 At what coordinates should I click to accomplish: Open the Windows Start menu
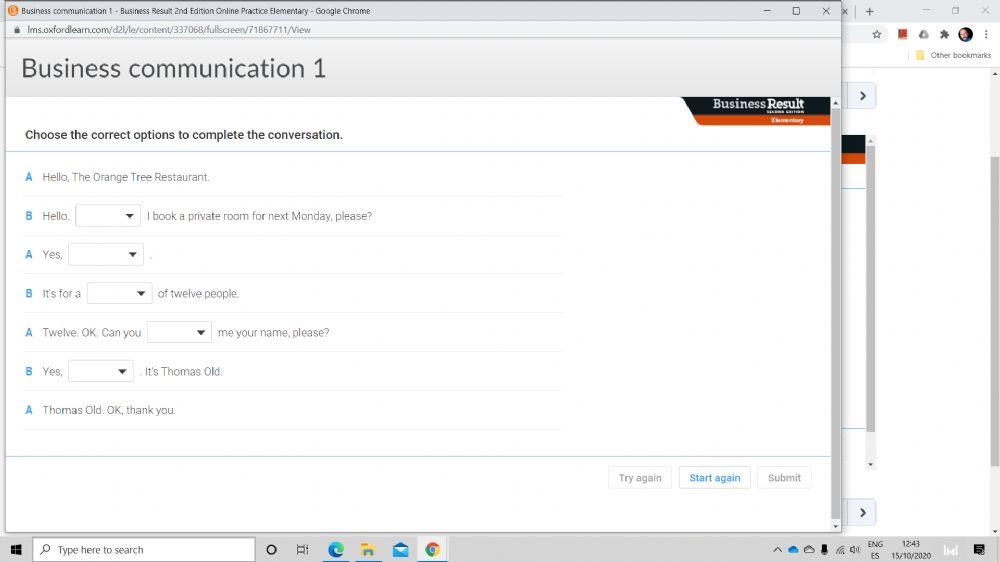pyautogui.click(x=16, y=549)
